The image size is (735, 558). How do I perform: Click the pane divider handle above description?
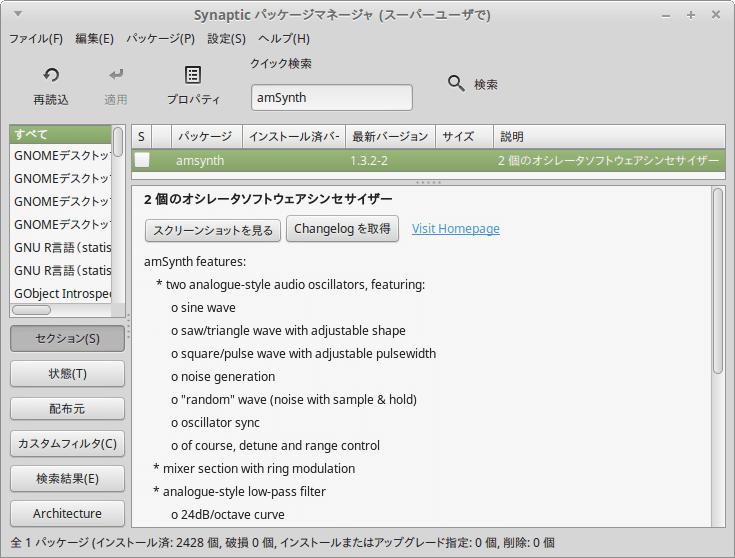tap(428, 182)
